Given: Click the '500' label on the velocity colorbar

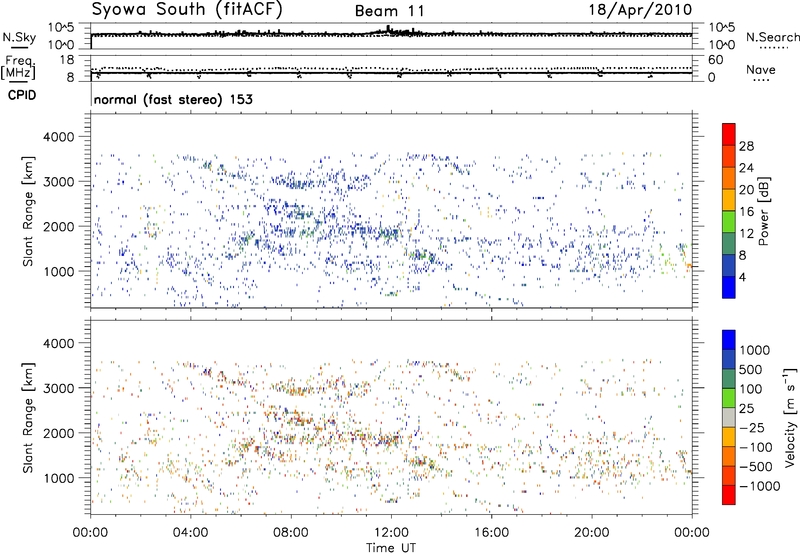Looking at the screenshot, I should (x=751, y=369).
